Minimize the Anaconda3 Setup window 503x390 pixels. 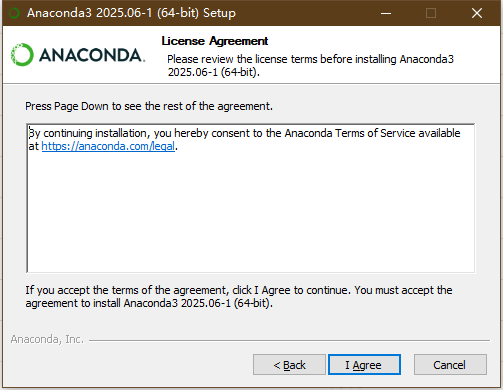pos(386,13)
